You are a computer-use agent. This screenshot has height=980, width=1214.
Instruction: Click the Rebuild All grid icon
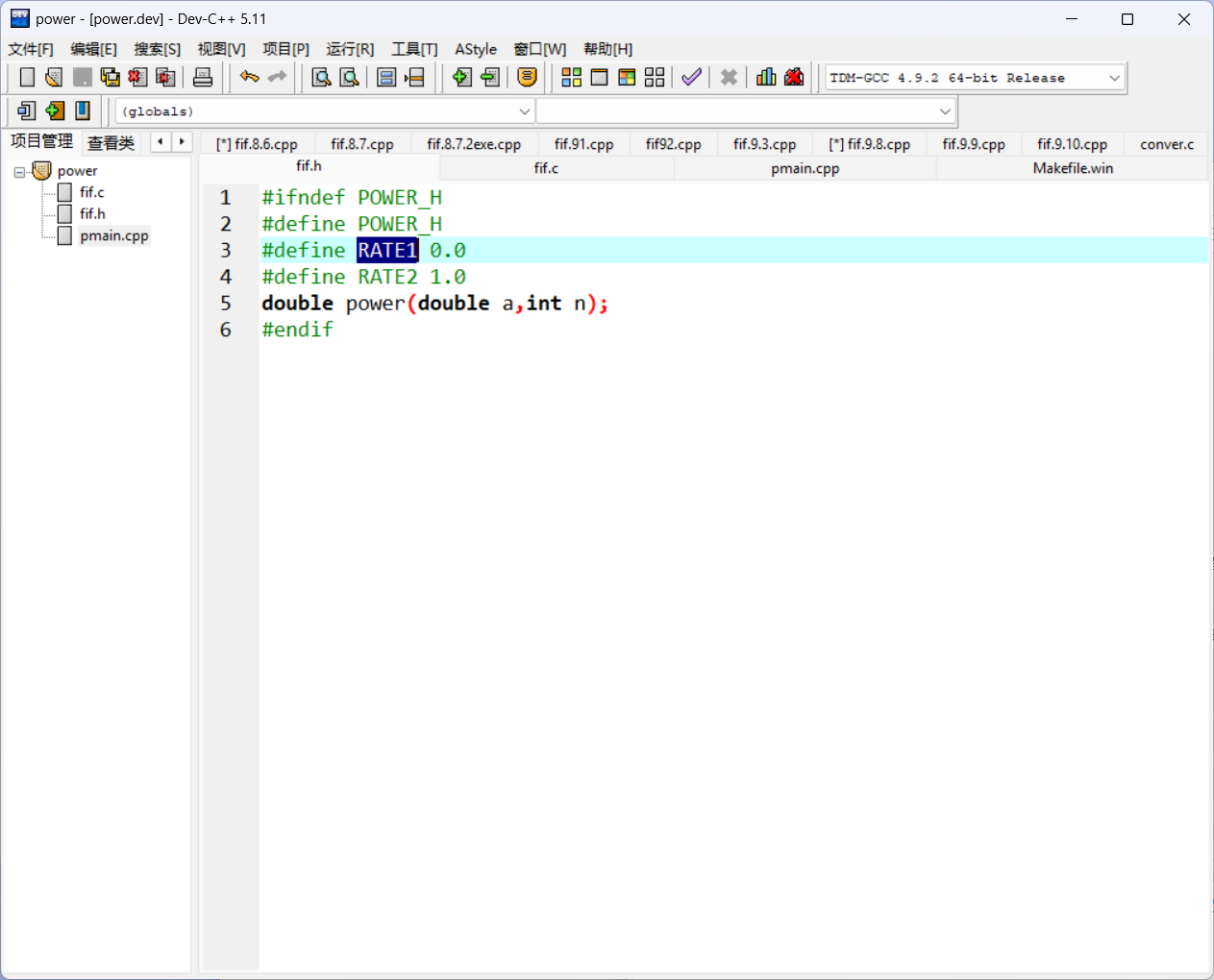tap(655, 78)
